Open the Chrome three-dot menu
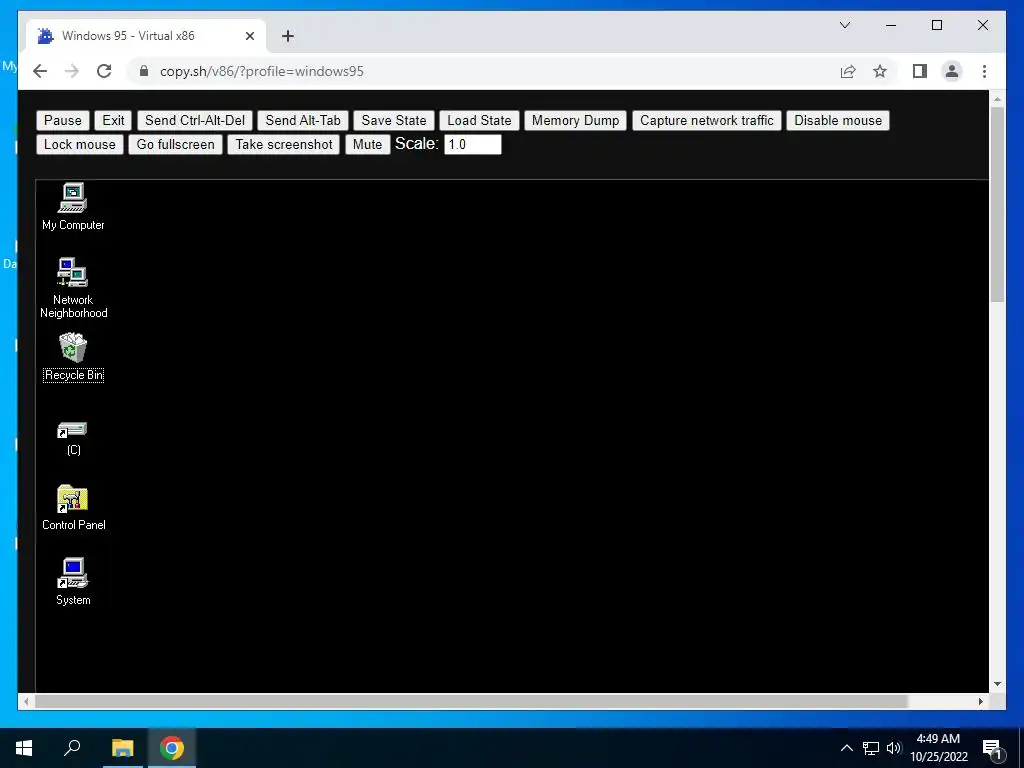Viewport: 1024px width, 768px height. (984, 71)
